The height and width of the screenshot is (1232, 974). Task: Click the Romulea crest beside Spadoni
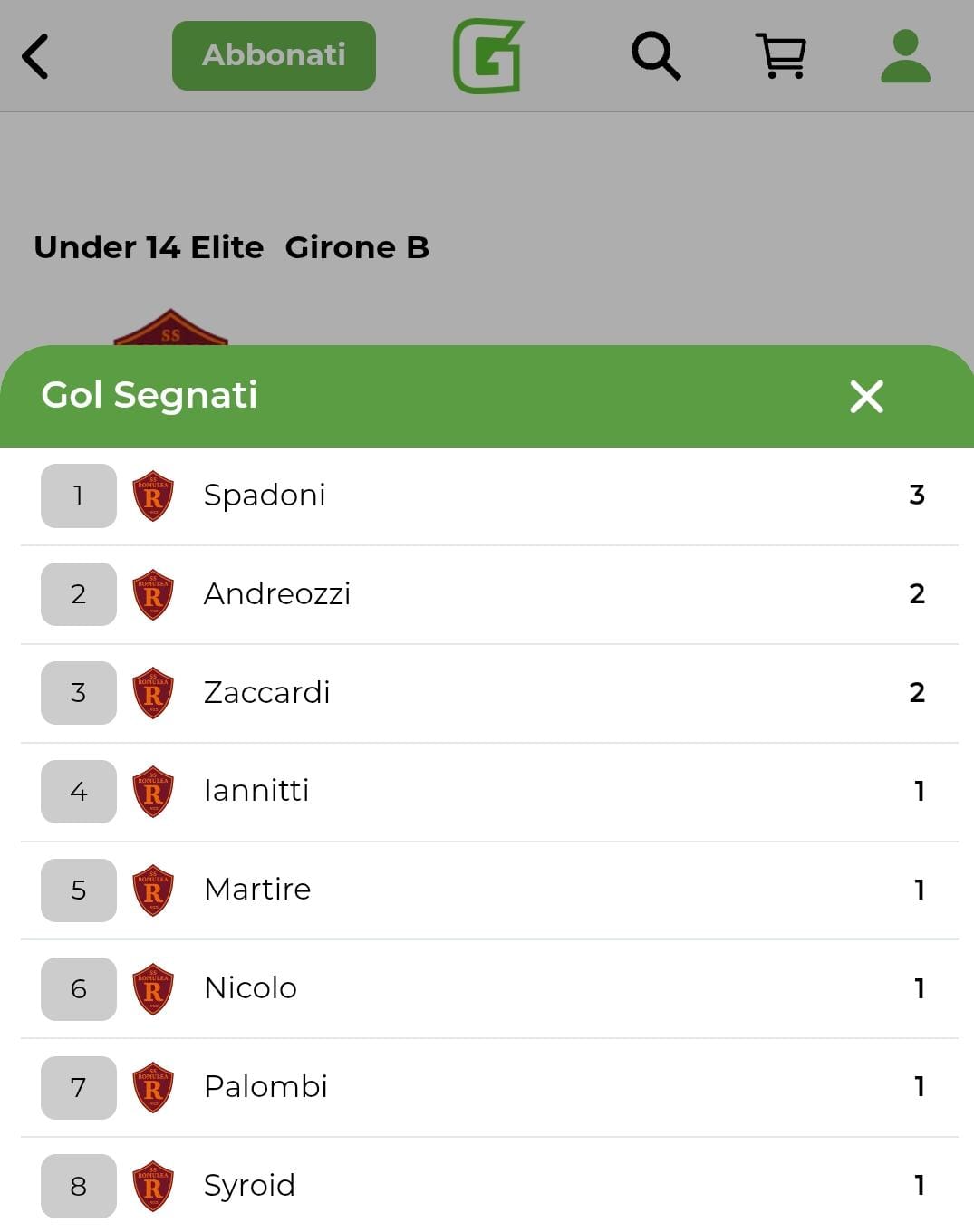[153, 496]
